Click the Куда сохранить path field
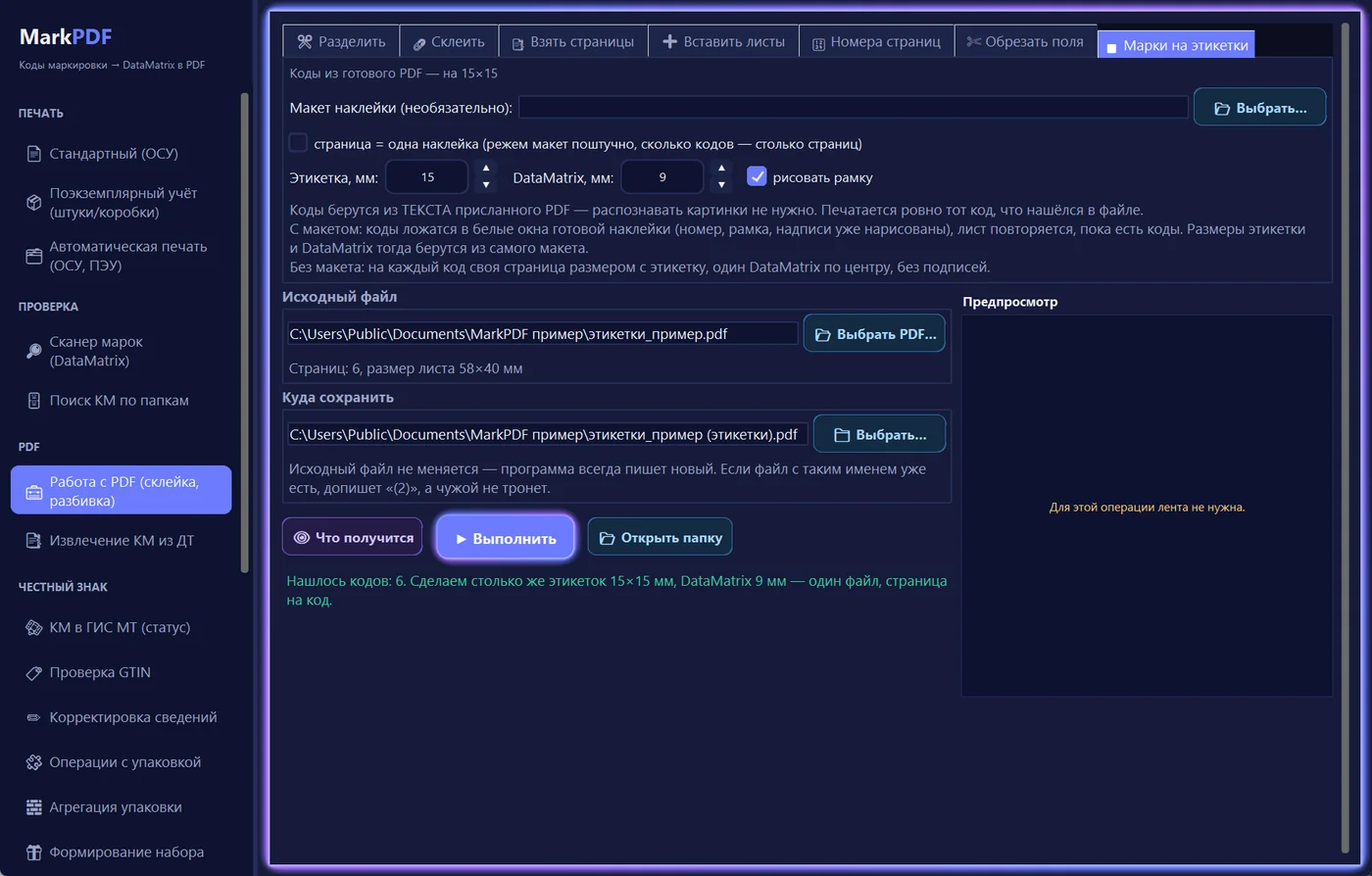Image resolution: width=1372 pixels, height=876 pixels. pyautogui.click(x=547, y=434)
